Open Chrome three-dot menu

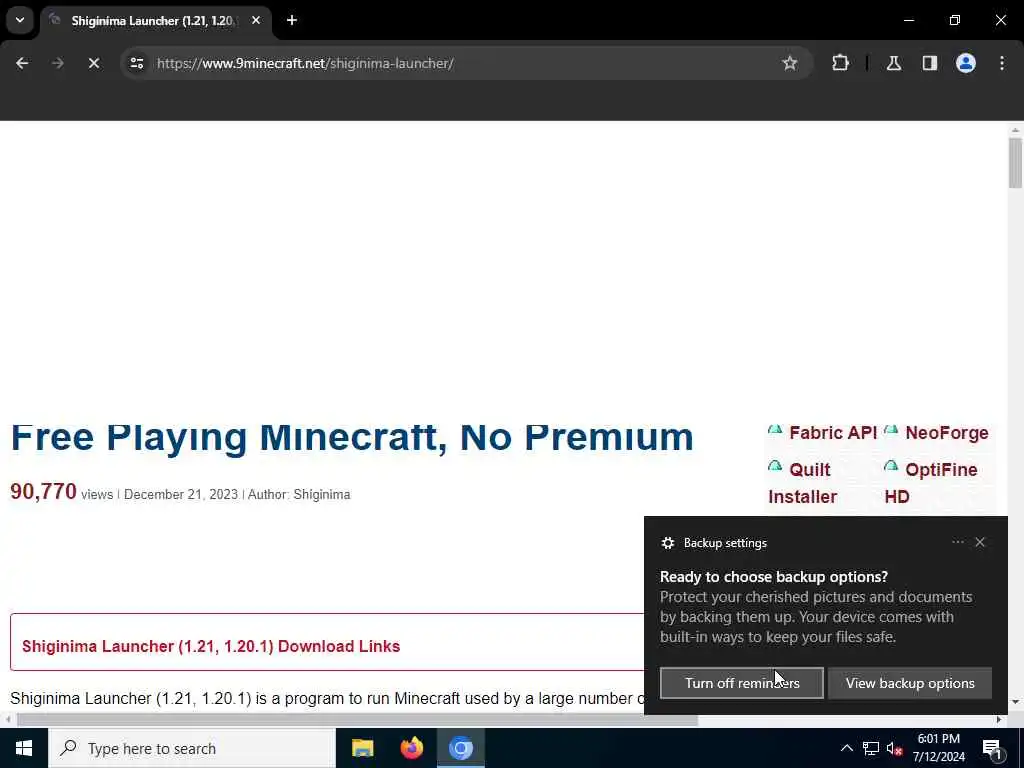(x=1002, y=63)
